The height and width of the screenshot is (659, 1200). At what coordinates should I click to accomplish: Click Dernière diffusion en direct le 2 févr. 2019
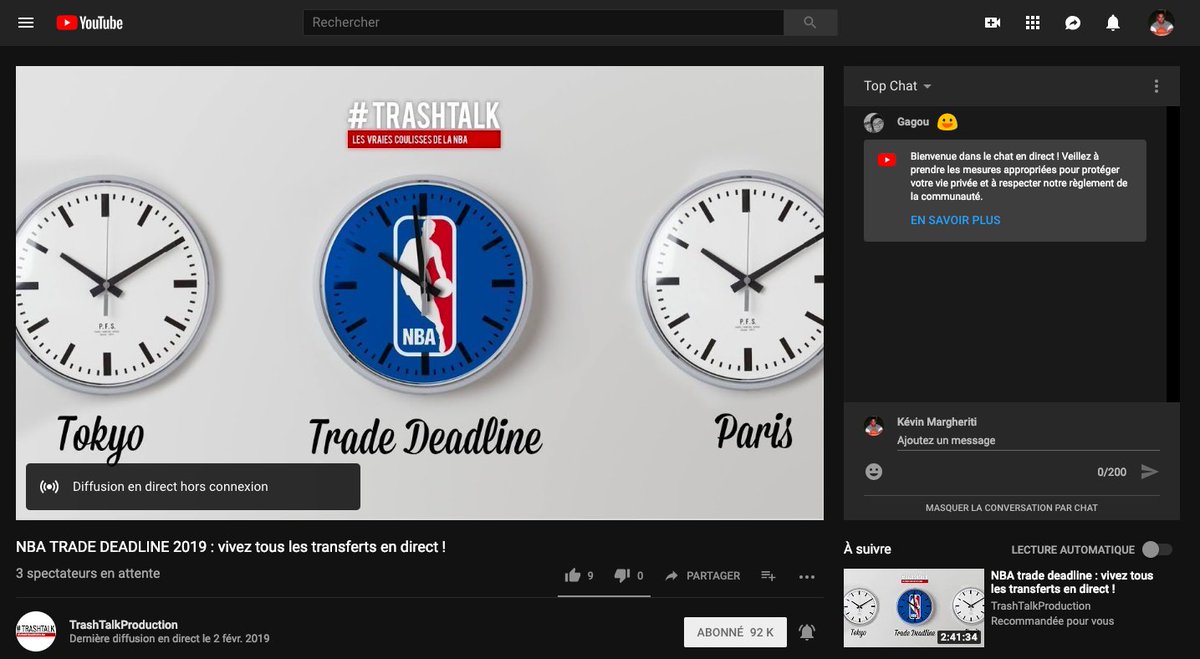tap(169, 639)
